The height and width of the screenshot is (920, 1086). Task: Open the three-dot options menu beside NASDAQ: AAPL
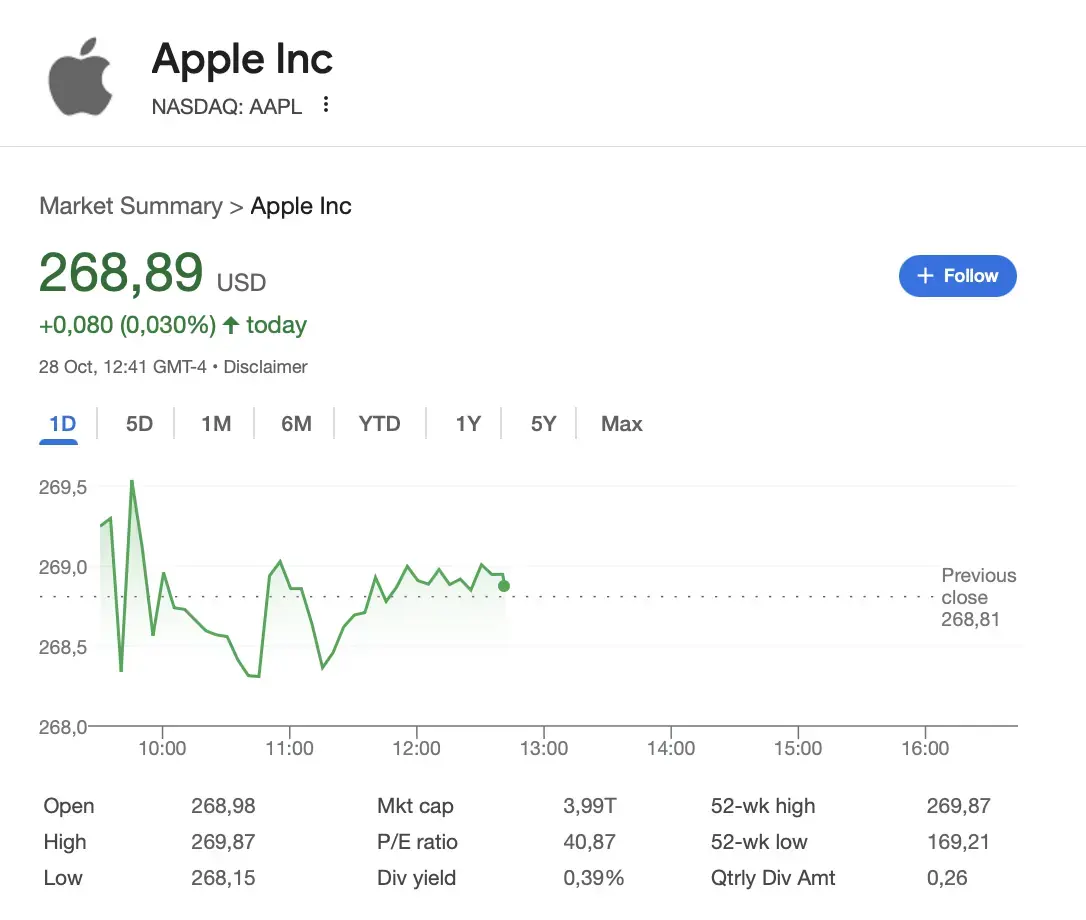[x=325, y=103]
